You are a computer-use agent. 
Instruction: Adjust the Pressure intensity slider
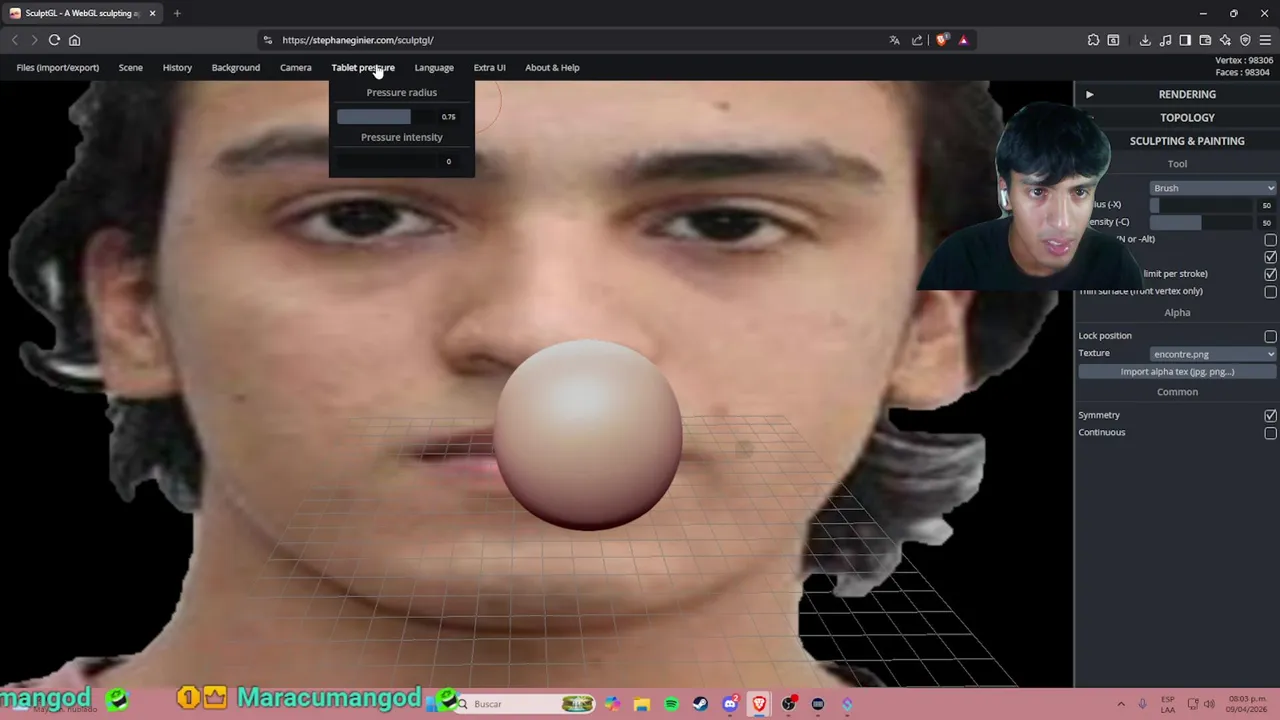(x=386, y=161)
